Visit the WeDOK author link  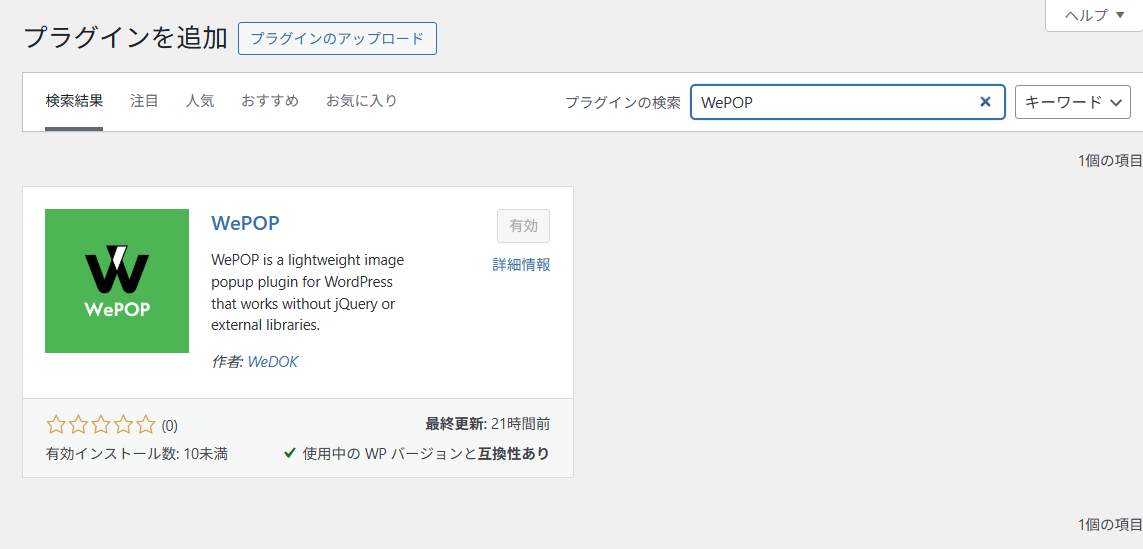click(x=272, y=362)
